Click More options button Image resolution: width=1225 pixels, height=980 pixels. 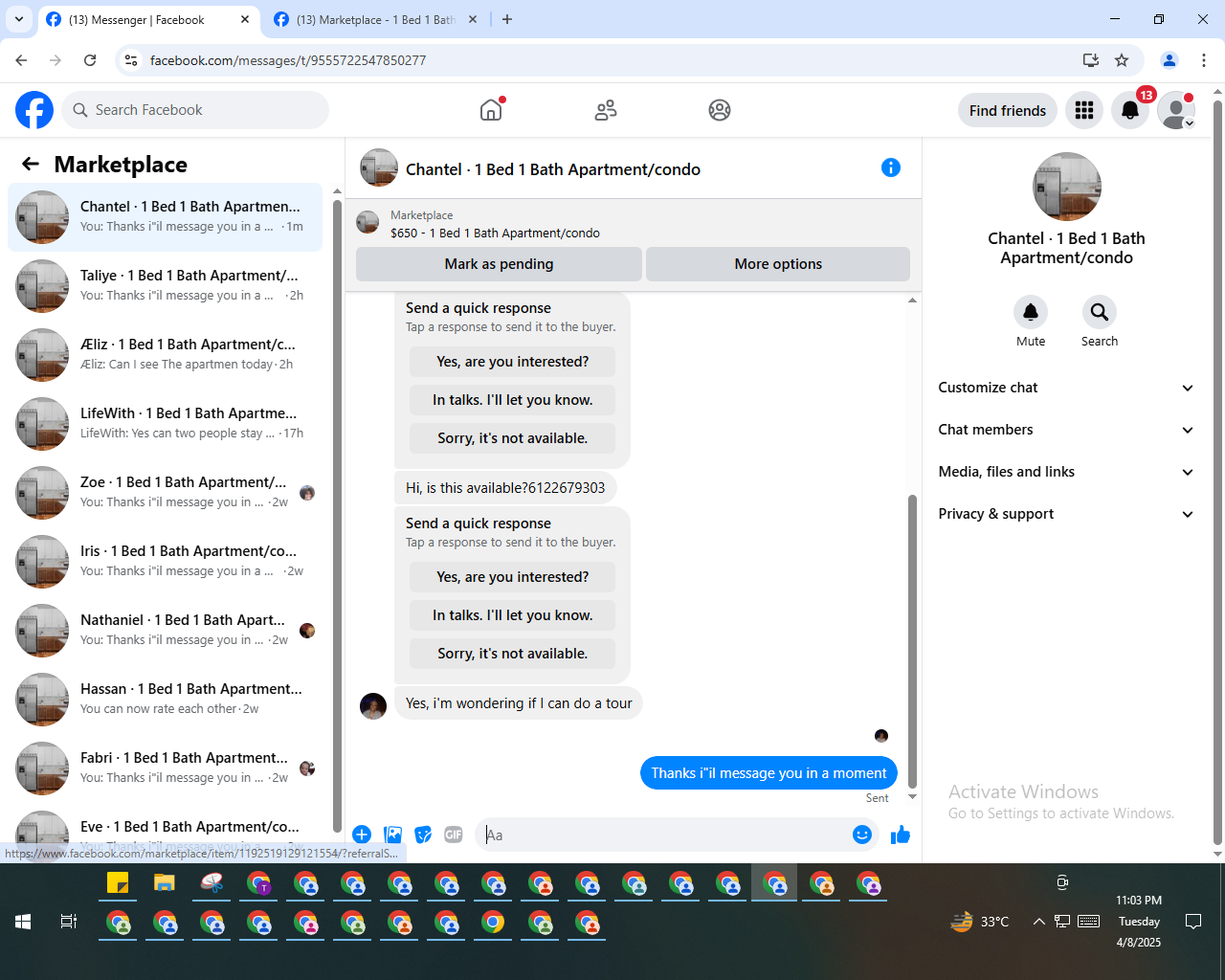pyautogui.click(x=778, y=264)
